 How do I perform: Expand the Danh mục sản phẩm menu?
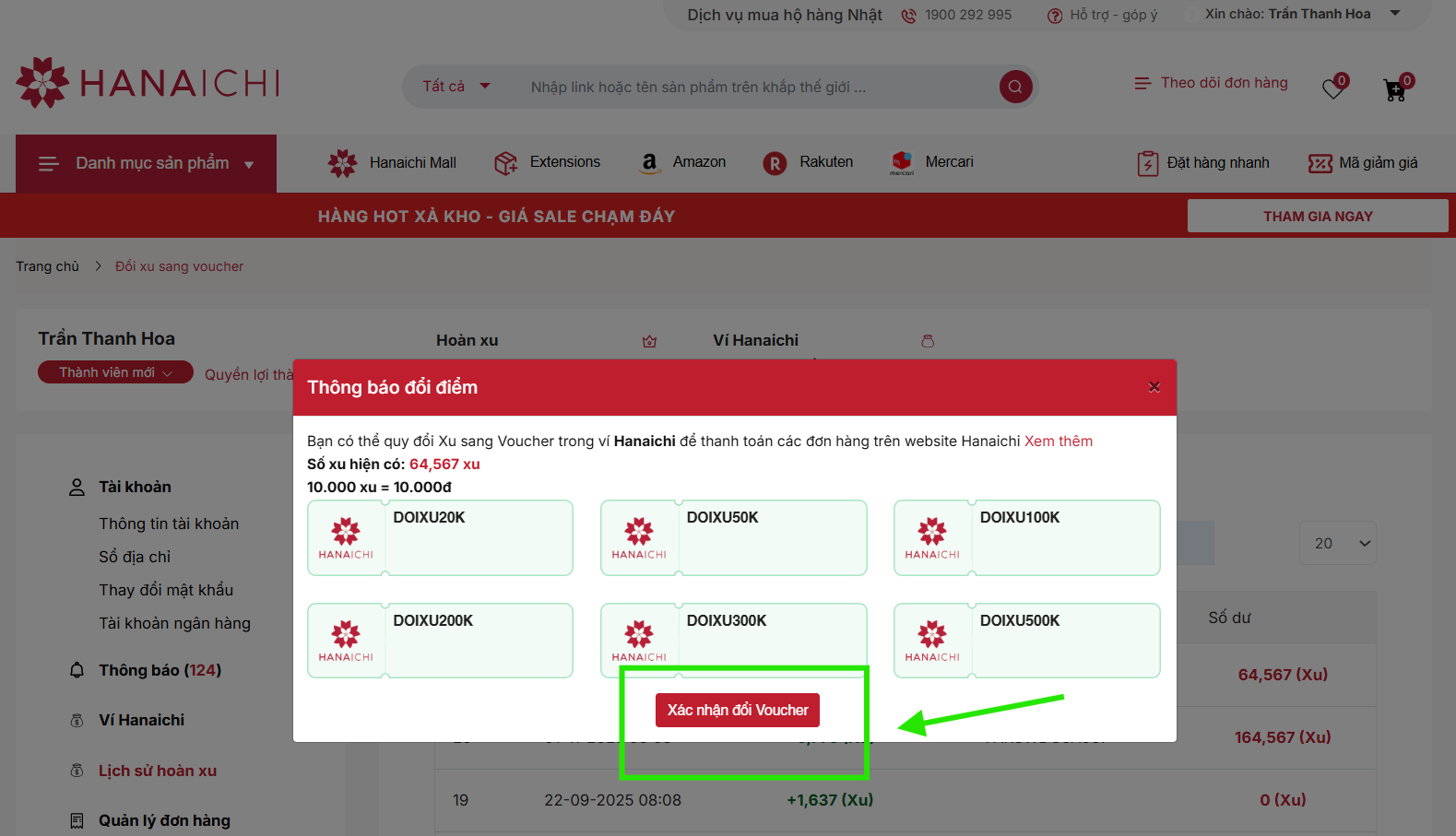(x=146, y=164)
